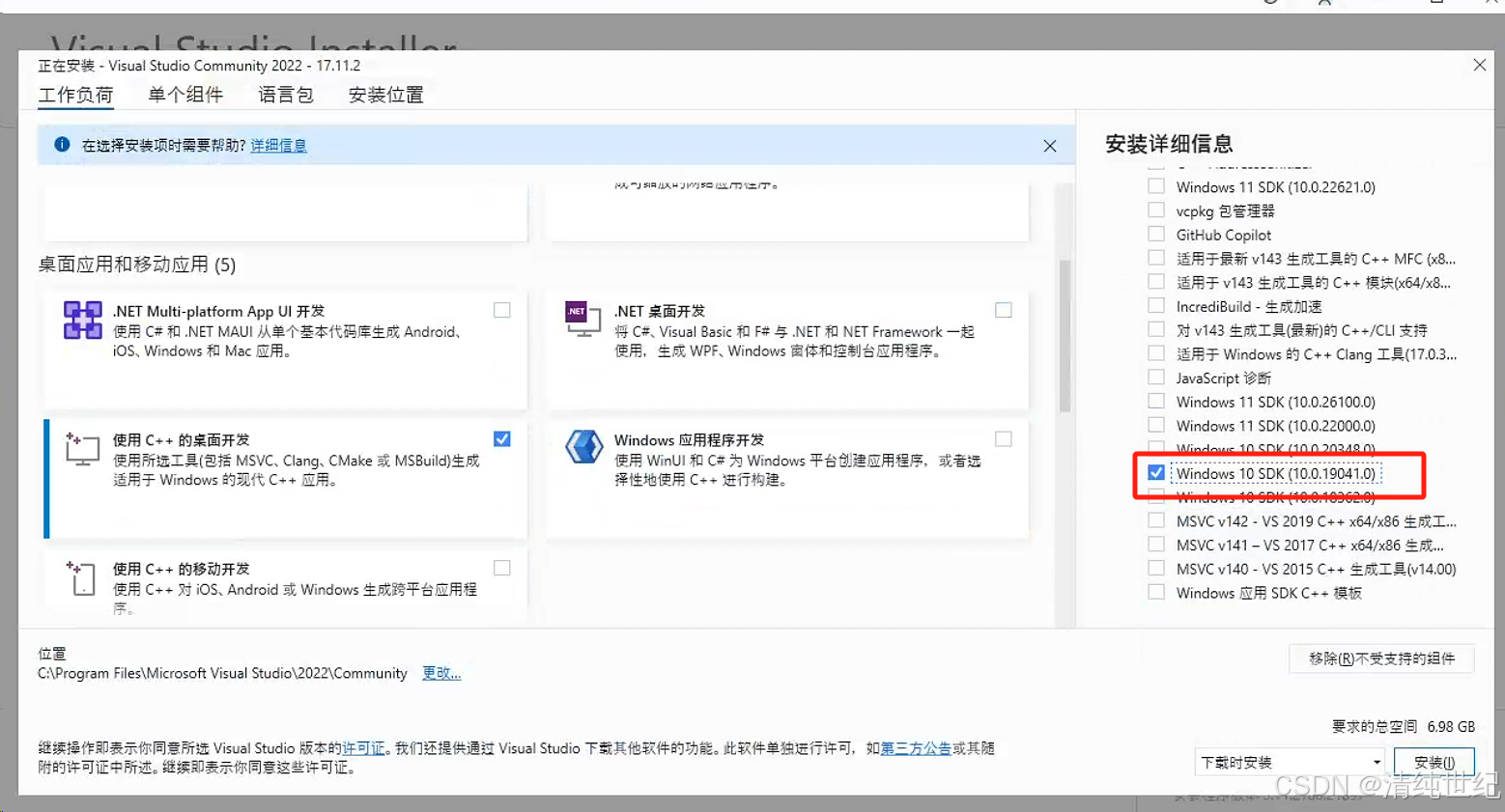
Task: Dismiss the help banner with its X icon
Action: (x=1050, y=146)
